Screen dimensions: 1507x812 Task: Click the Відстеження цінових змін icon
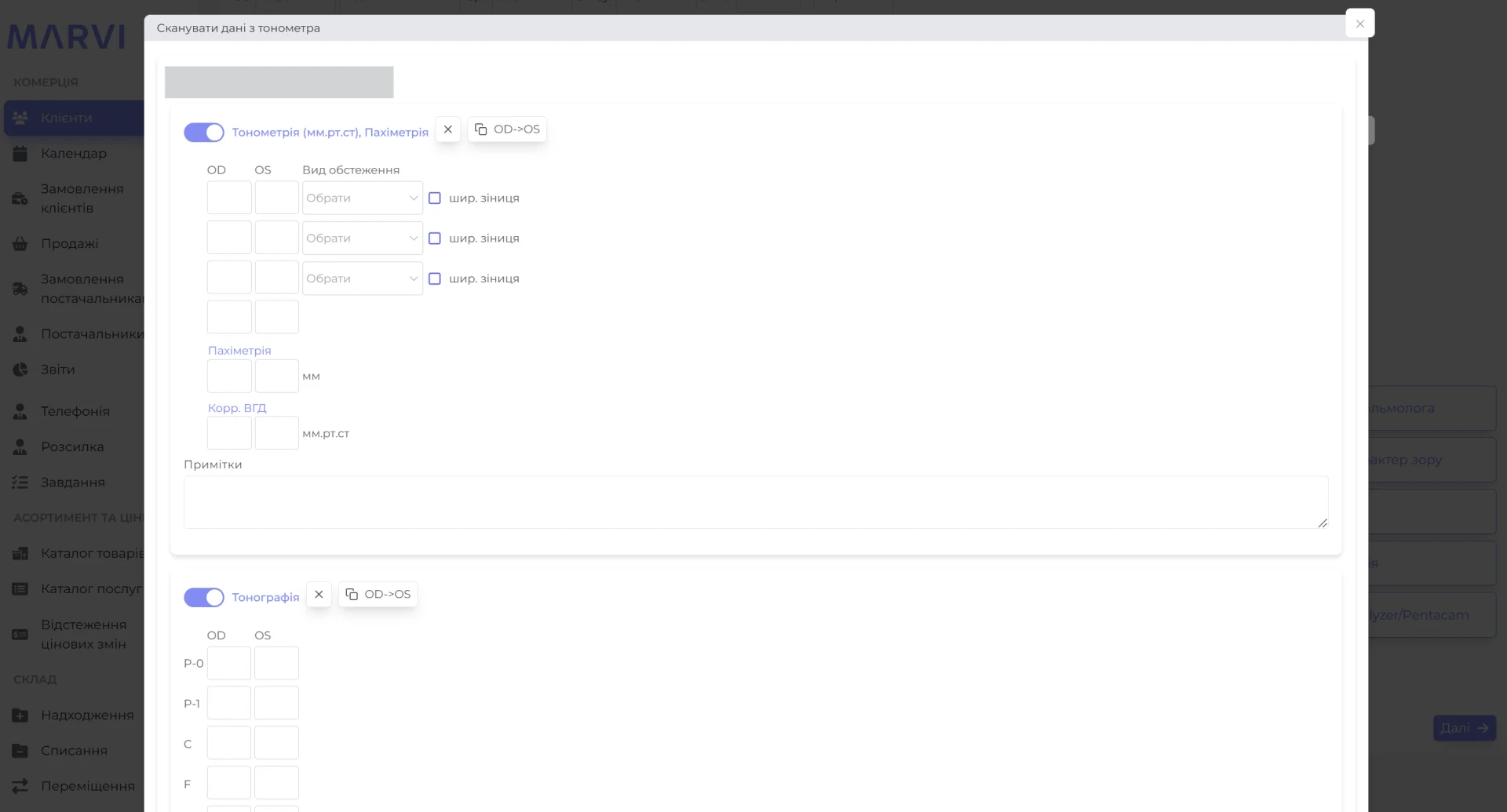pos(20,635)
